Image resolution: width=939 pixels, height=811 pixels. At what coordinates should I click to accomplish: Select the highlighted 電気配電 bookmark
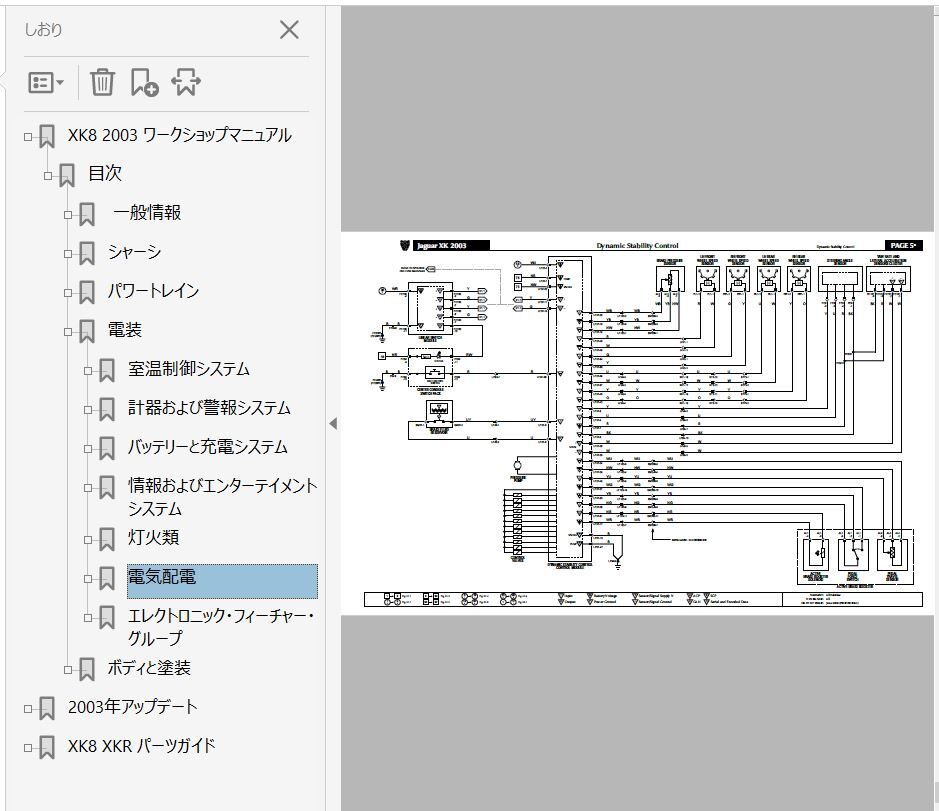pos(222,581)
